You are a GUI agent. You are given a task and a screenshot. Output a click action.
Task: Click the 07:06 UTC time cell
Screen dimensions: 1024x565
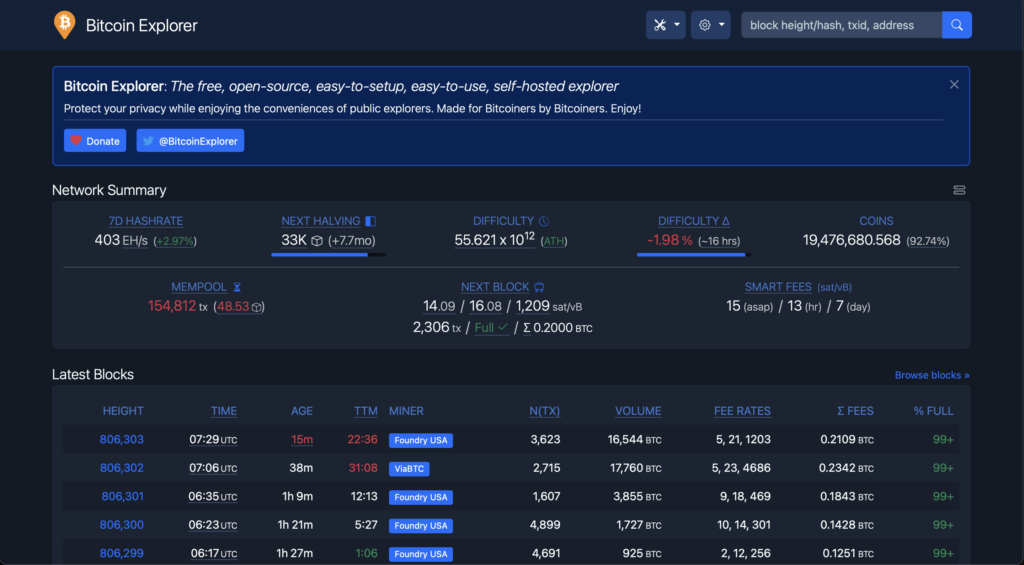(213, 468)
